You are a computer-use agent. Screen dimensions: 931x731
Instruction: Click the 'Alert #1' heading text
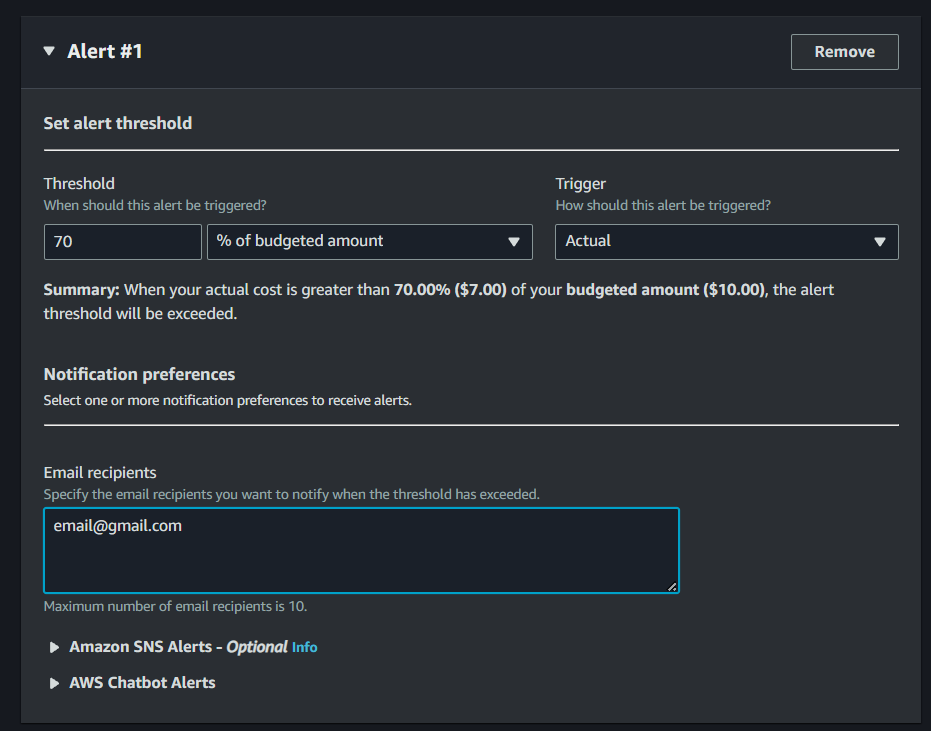[105, 51]
